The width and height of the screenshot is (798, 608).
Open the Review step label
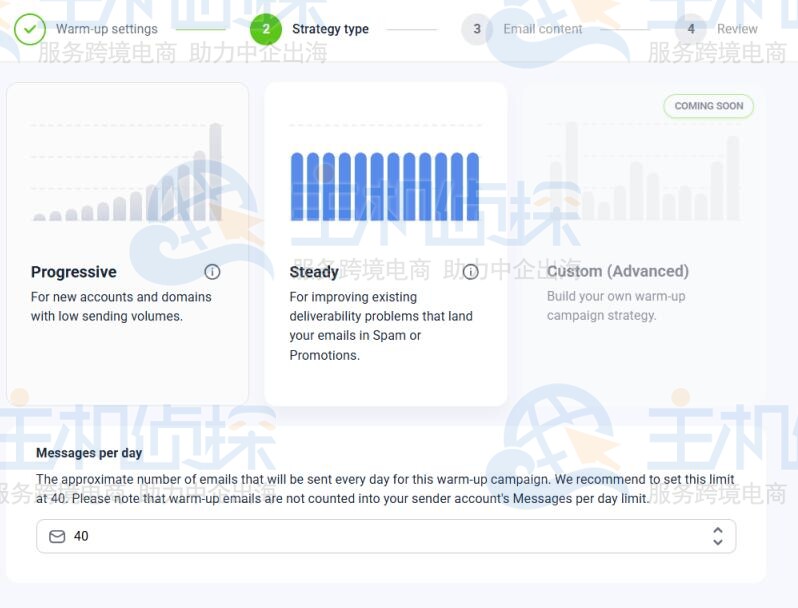pos(737,29)
